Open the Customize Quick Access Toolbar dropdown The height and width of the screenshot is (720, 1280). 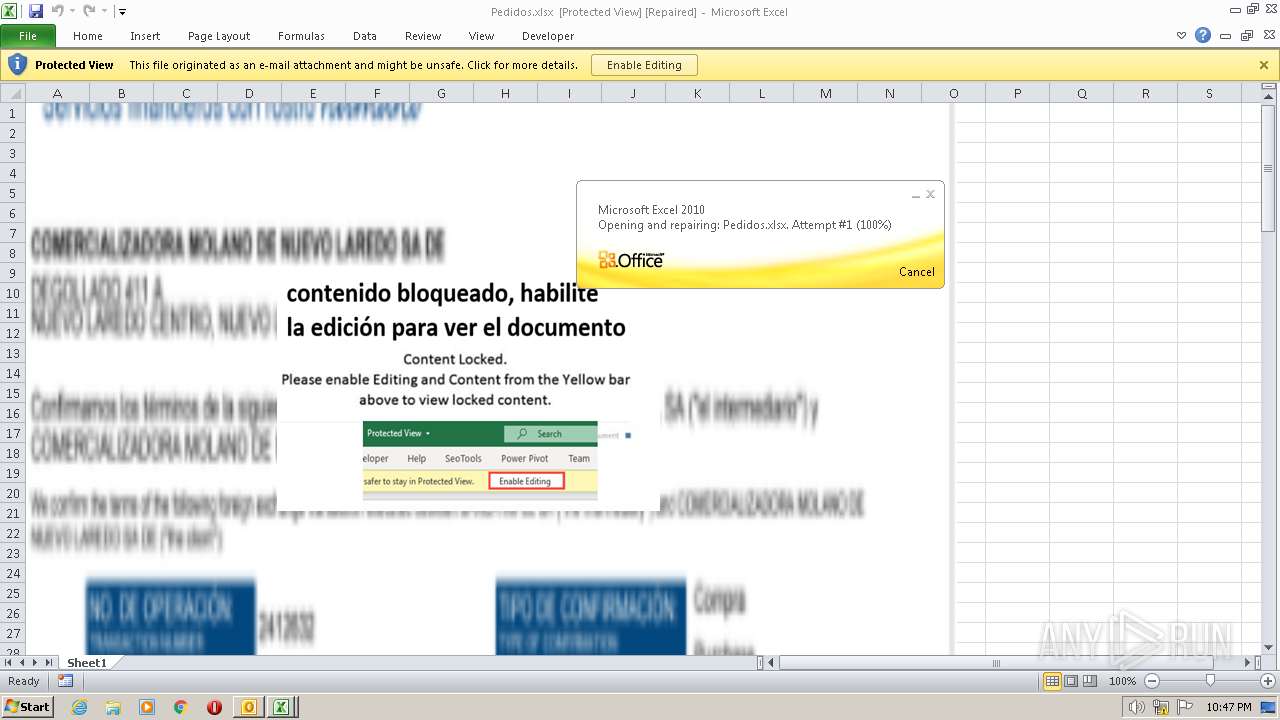pos(122,12)
